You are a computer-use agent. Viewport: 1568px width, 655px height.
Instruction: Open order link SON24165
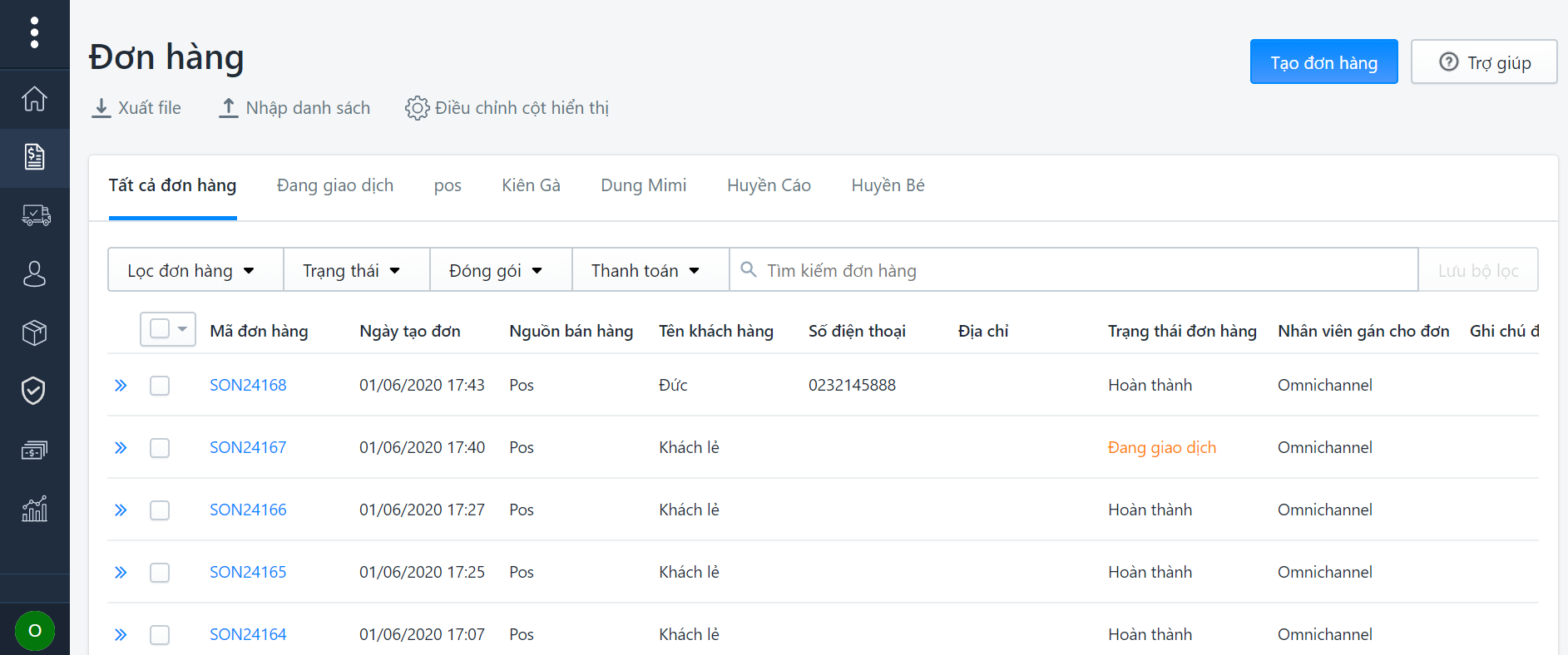248,572
